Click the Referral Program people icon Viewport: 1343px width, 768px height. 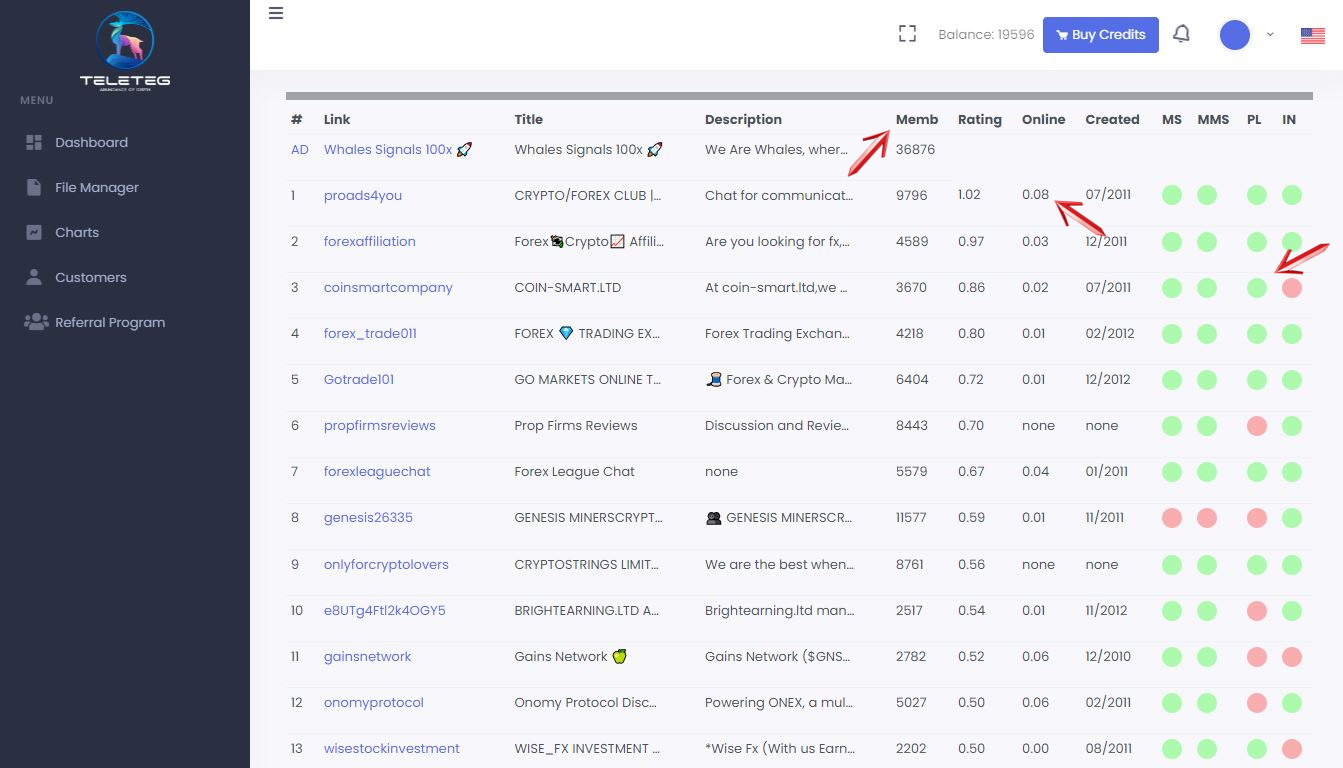click(36, 322)
